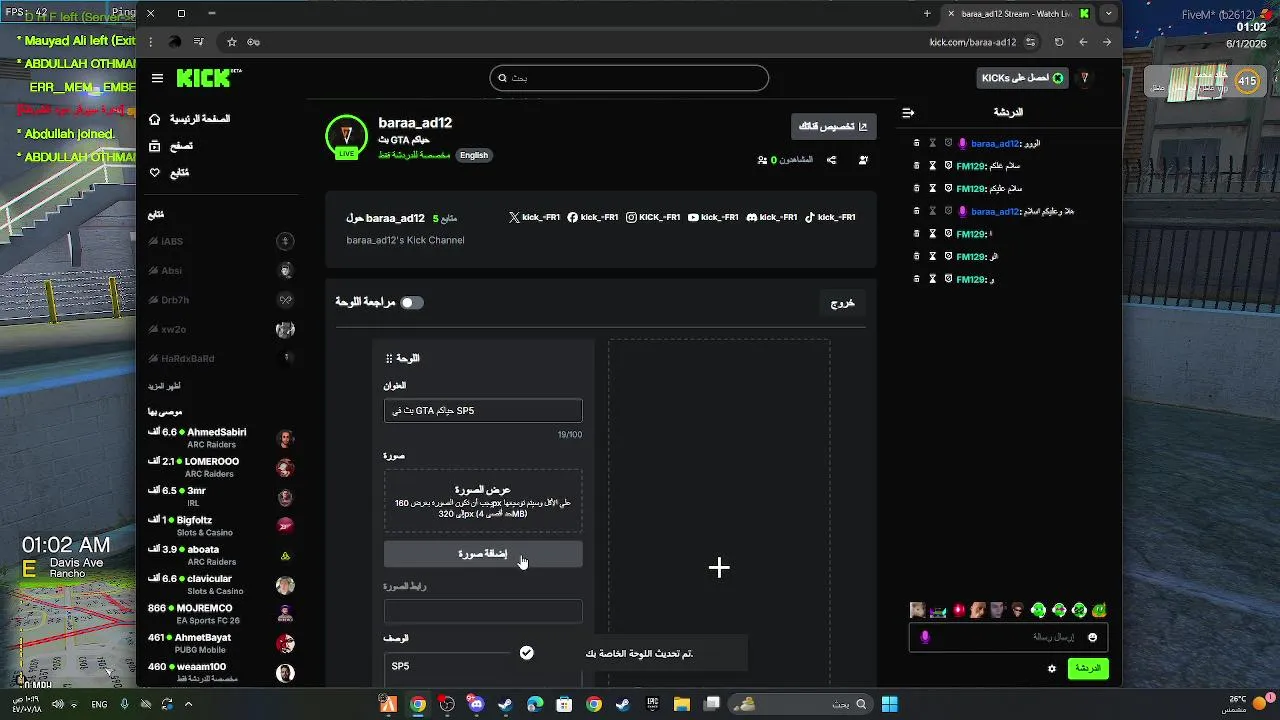The image size is (1280, 720).
Task: Open the browse sidebar item
Action: (171, 146)
